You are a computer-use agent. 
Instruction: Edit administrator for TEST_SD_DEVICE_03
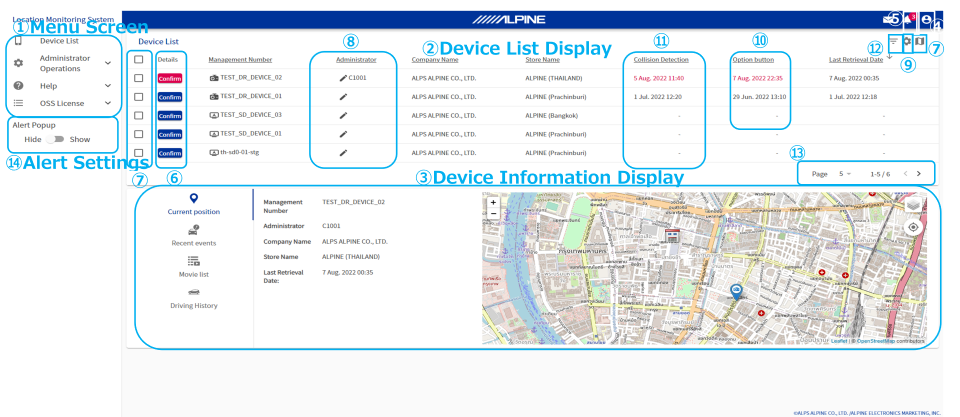coord(343,115)
